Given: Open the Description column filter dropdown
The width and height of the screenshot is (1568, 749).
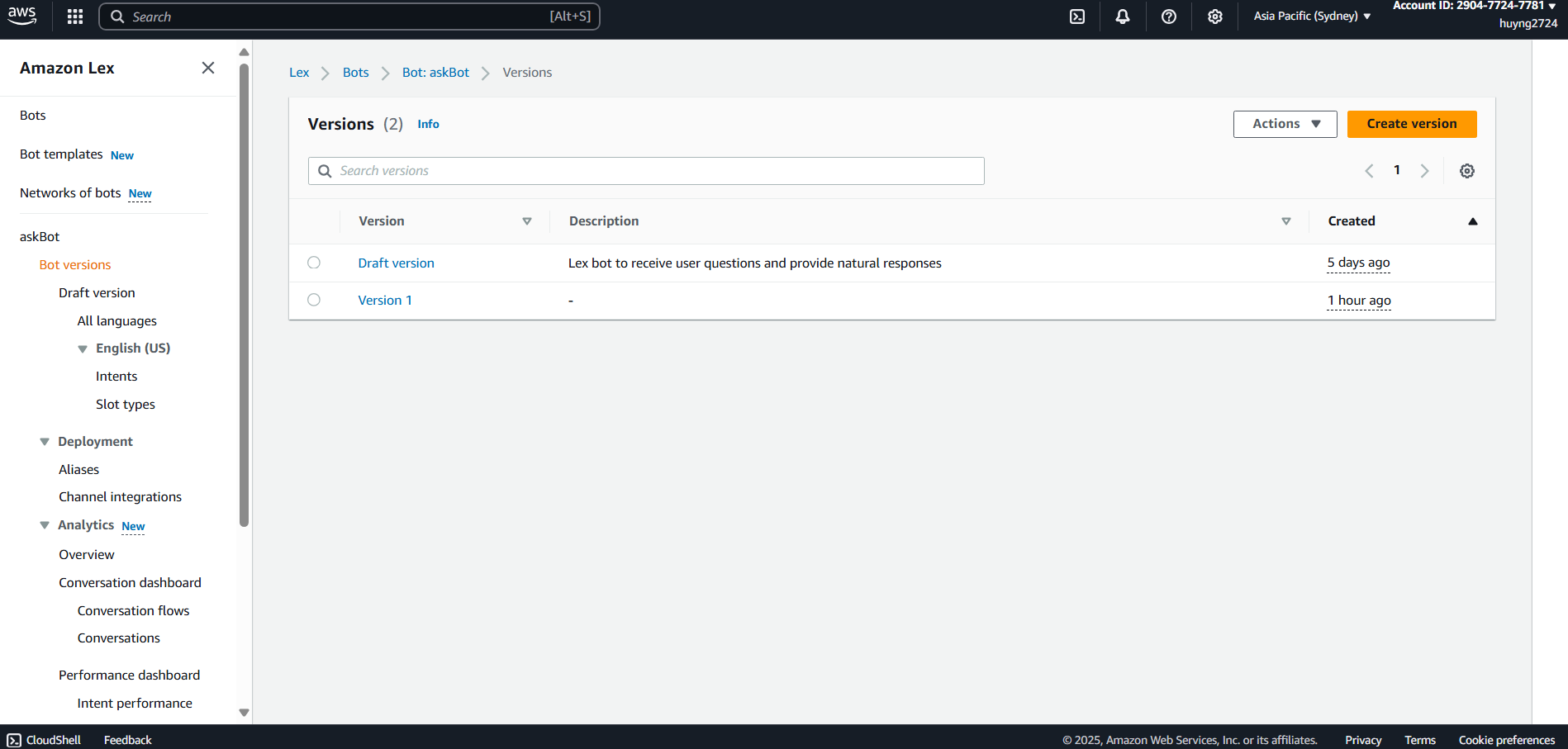Looking at the screenshot, I should click(x=1286, y=221).
